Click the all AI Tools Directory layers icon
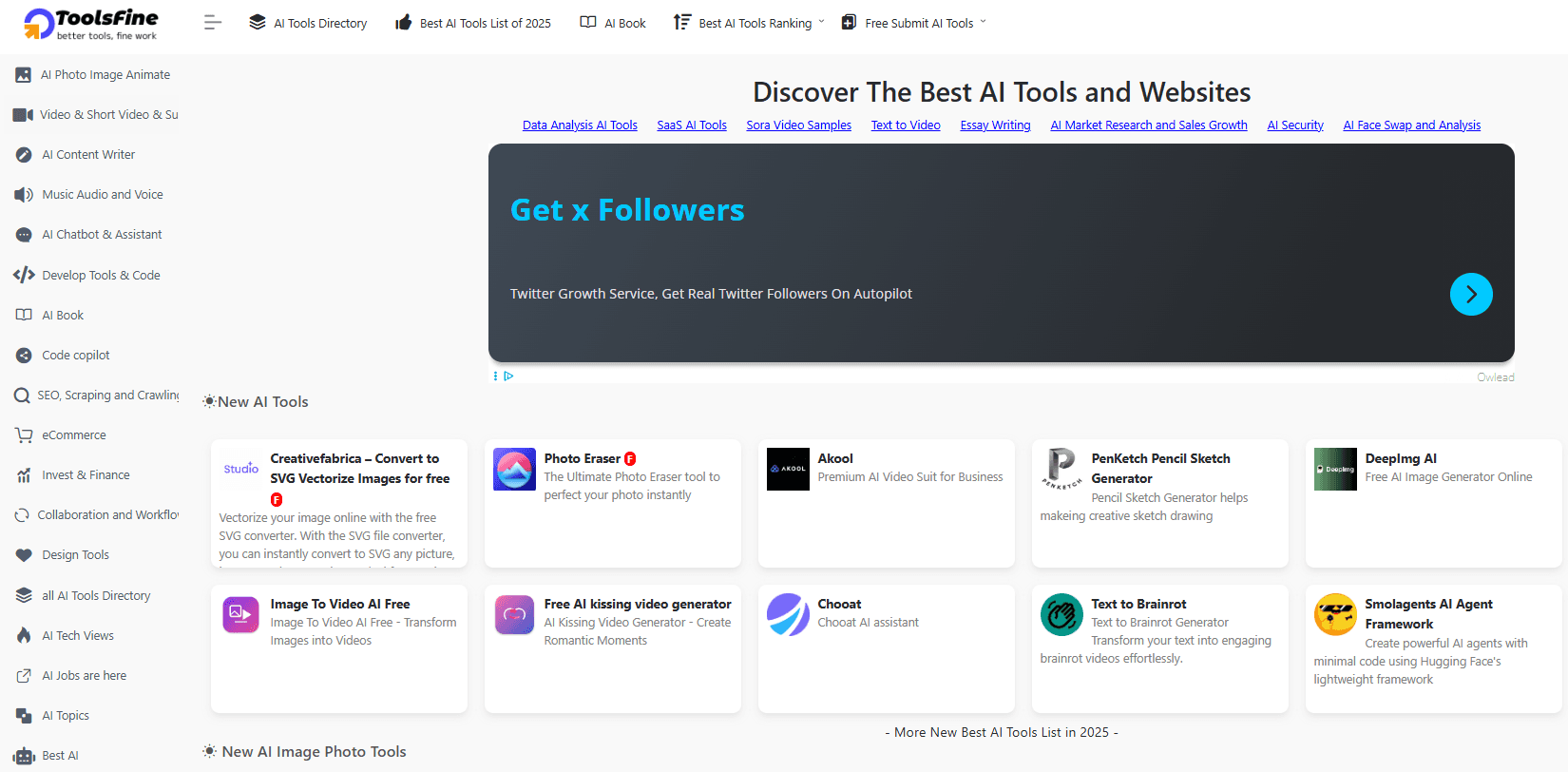This screenshot has height=772, width=1568. pyautogui.click(x=24, y=595)
